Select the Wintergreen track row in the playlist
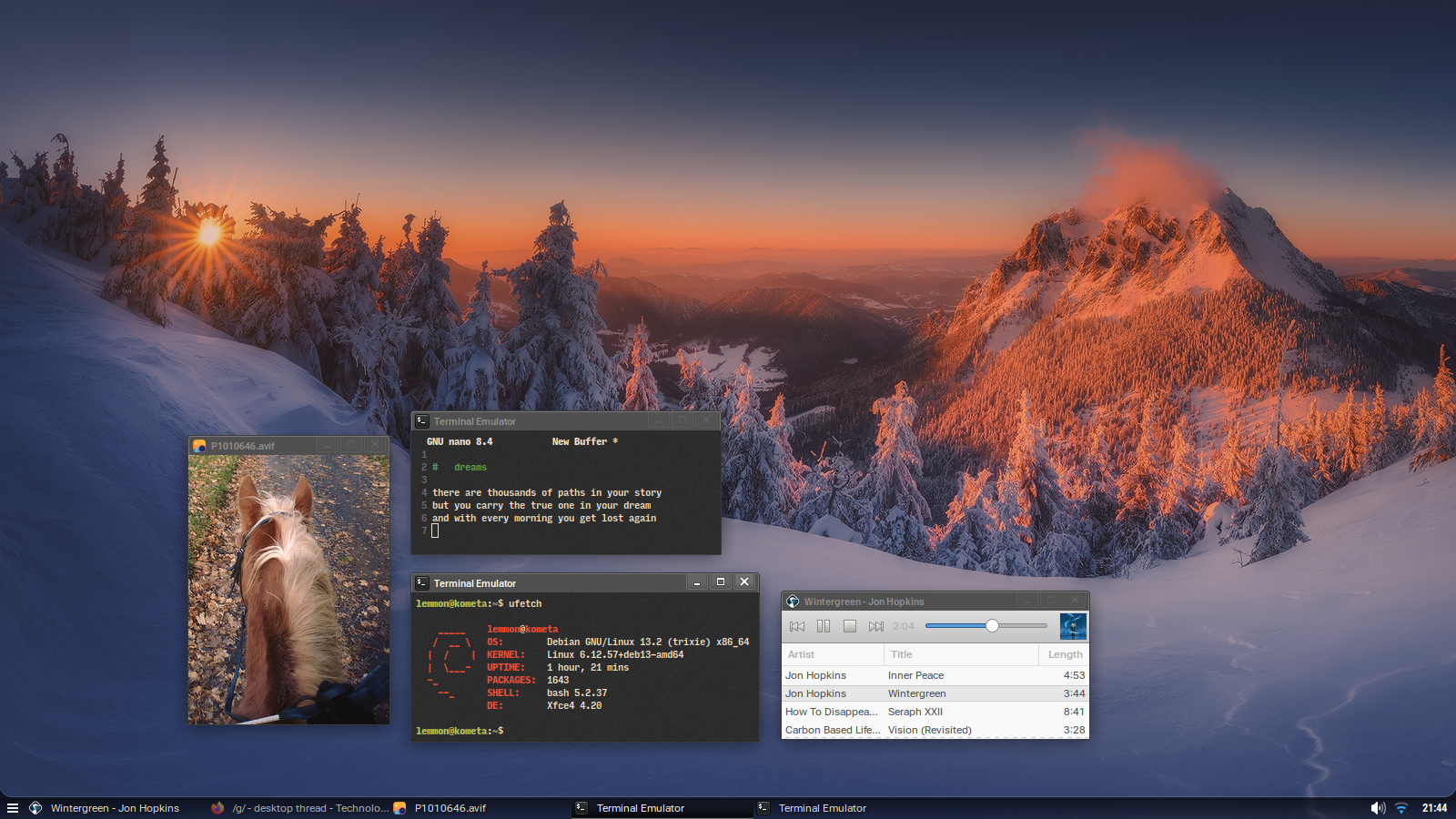 935,693
